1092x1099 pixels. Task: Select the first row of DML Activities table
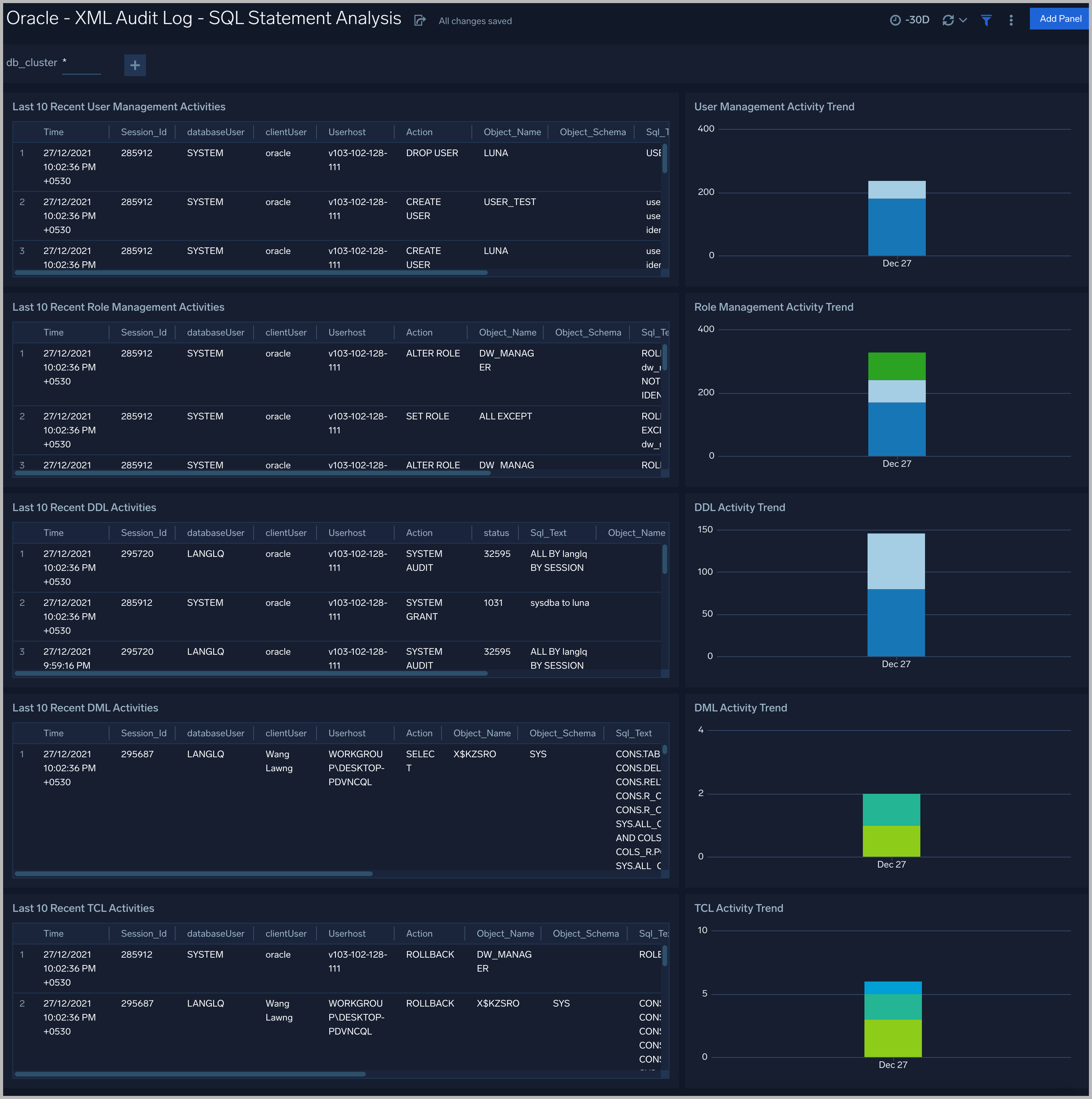click(x=228, y=768)
